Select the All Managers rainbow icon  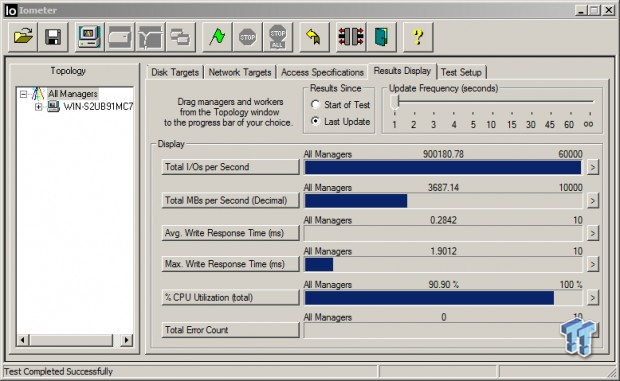tap(38, 94)
